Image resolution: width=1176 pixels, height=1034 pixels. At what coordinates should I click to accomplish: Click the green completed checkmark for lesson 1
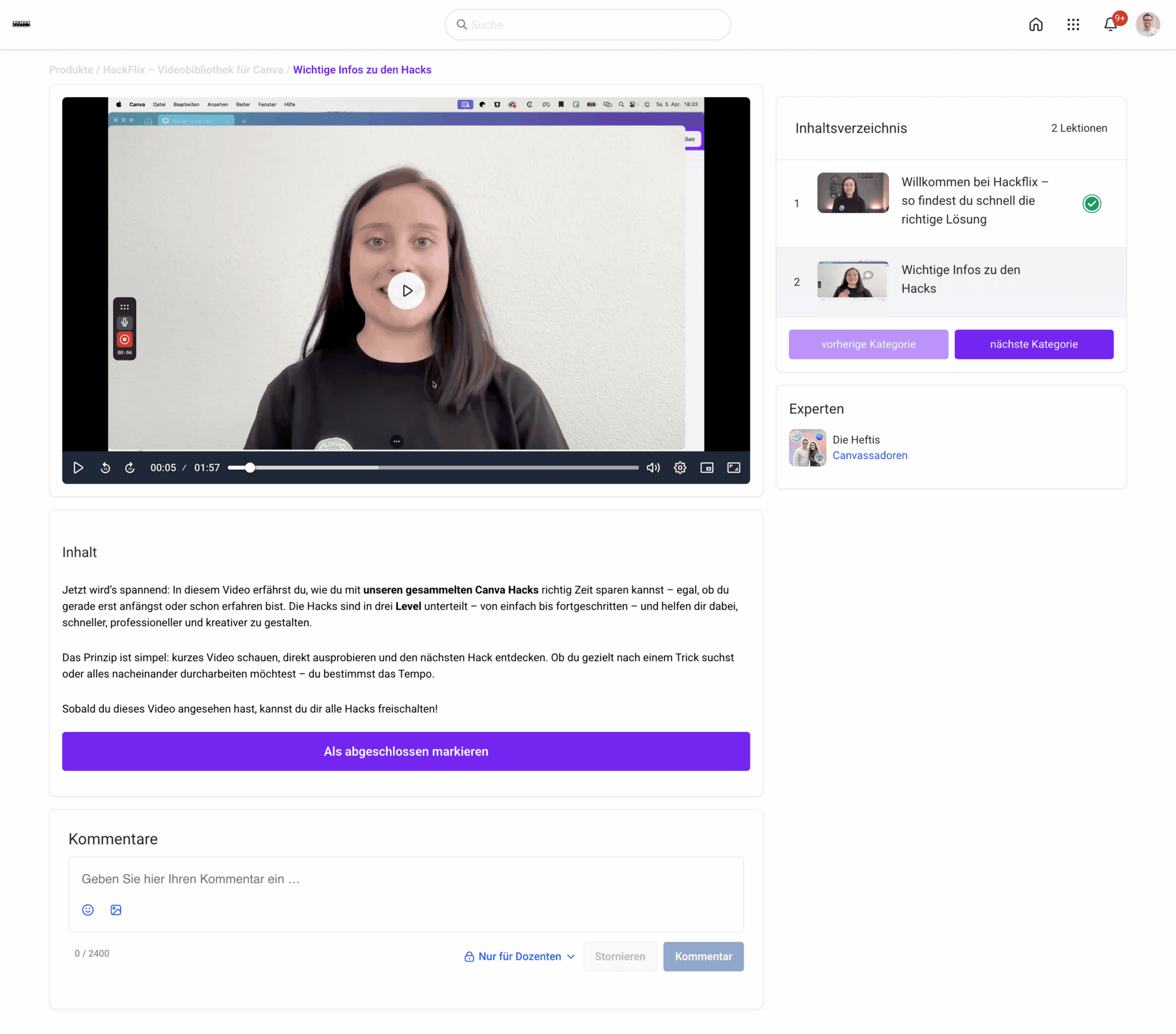tap(1092, 203)
